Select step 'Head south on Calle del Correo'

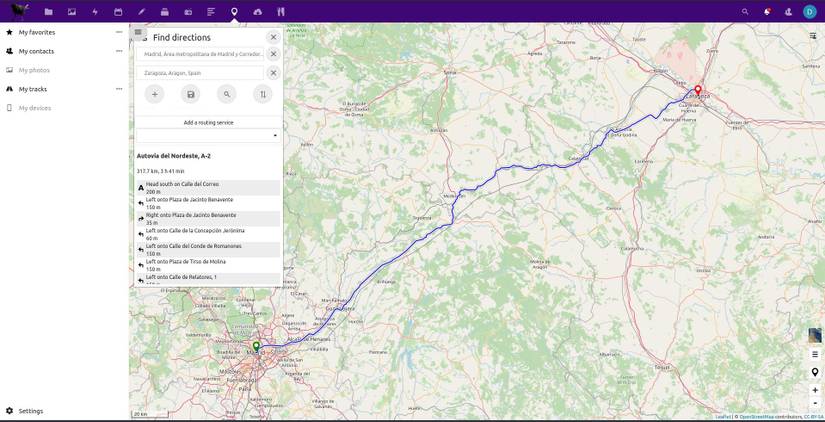tap(208, 188)
